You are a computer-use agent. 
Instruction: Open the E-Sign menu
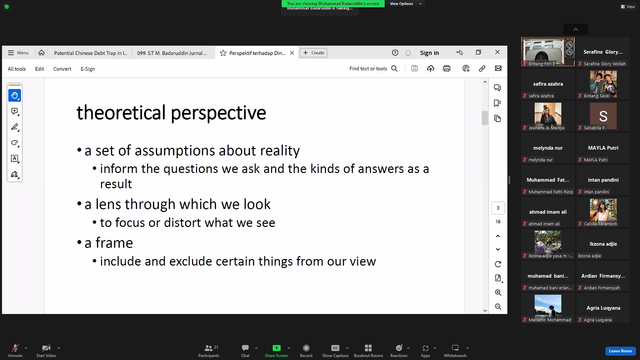(x=88, y=69)
